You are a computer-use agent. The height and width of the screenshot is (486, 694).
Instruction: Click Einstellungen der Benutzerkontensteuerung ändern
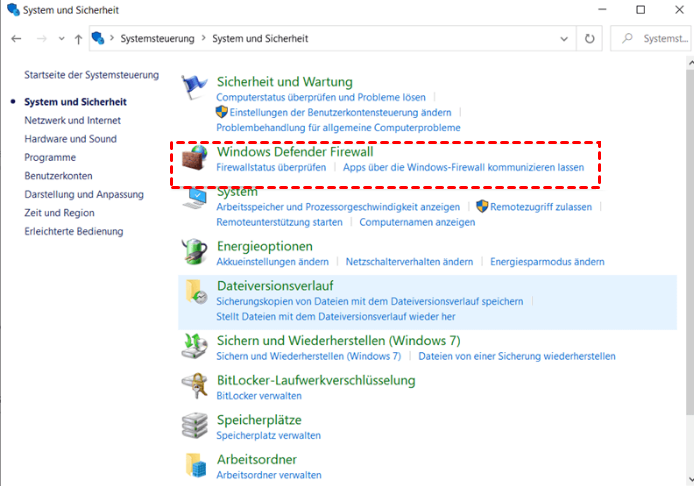point(340,112)
